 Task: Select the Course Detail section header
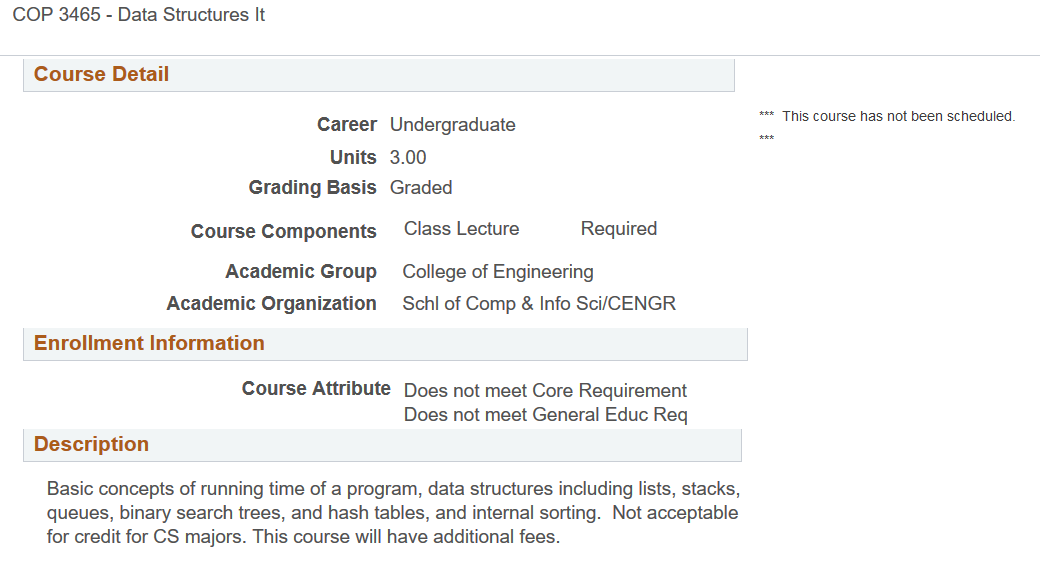(x=102, y=75)
